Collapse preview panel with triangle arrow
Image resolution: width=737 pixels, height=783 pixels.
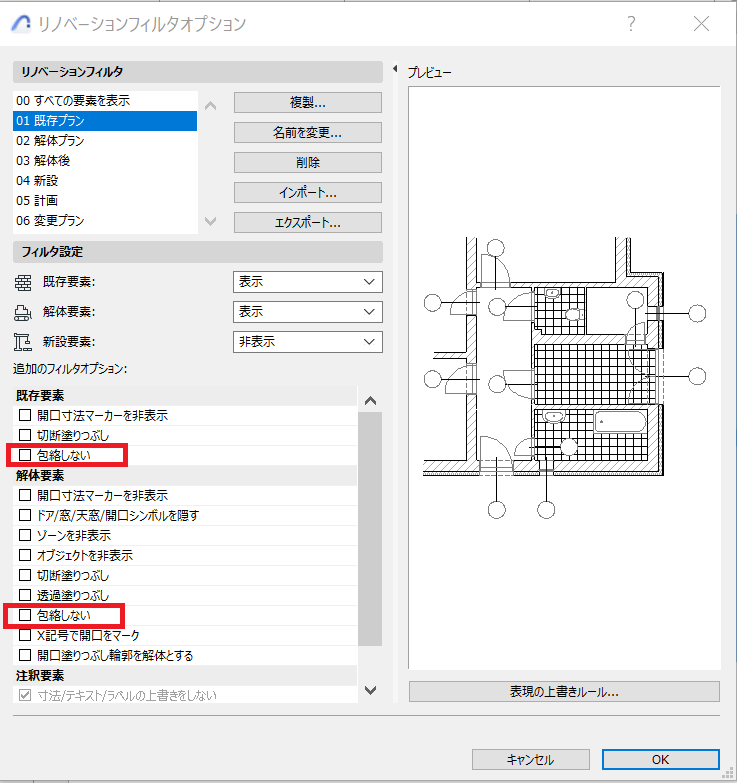tap(396, 71)
